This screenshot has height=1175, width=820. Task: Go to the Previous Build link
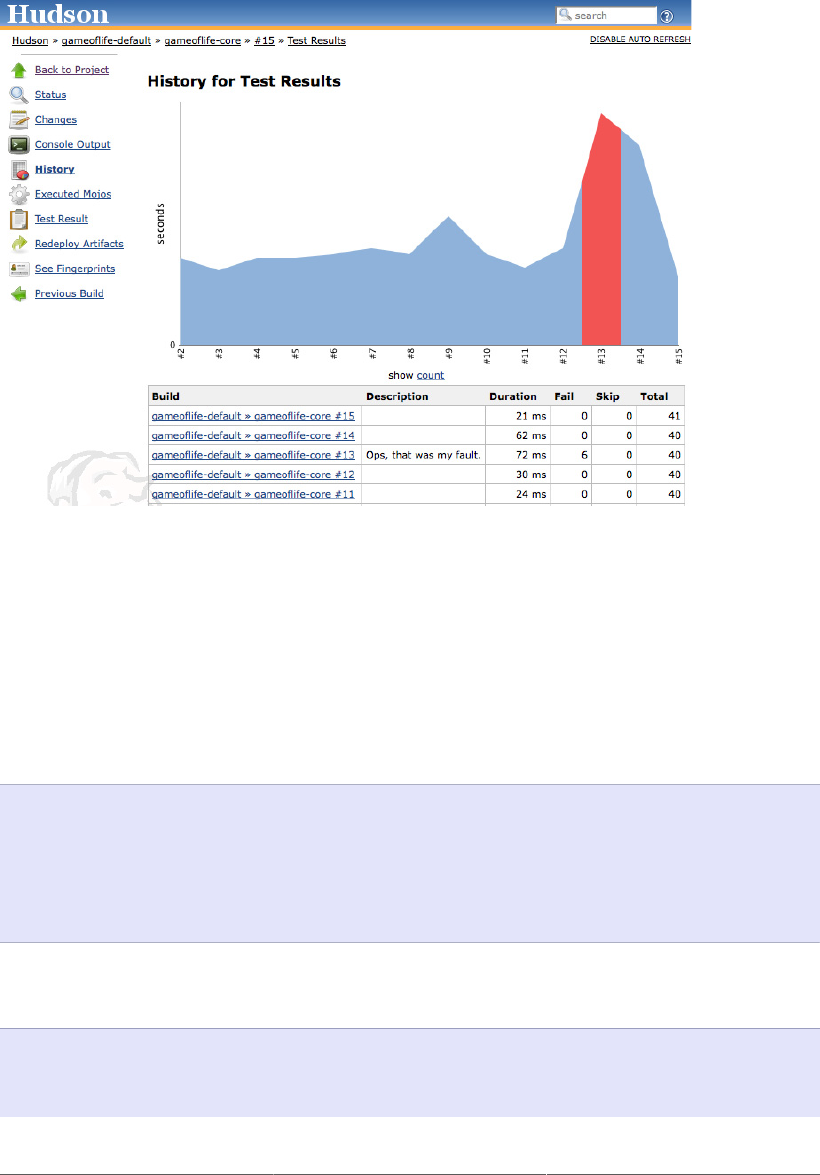(x=69, y=294)
